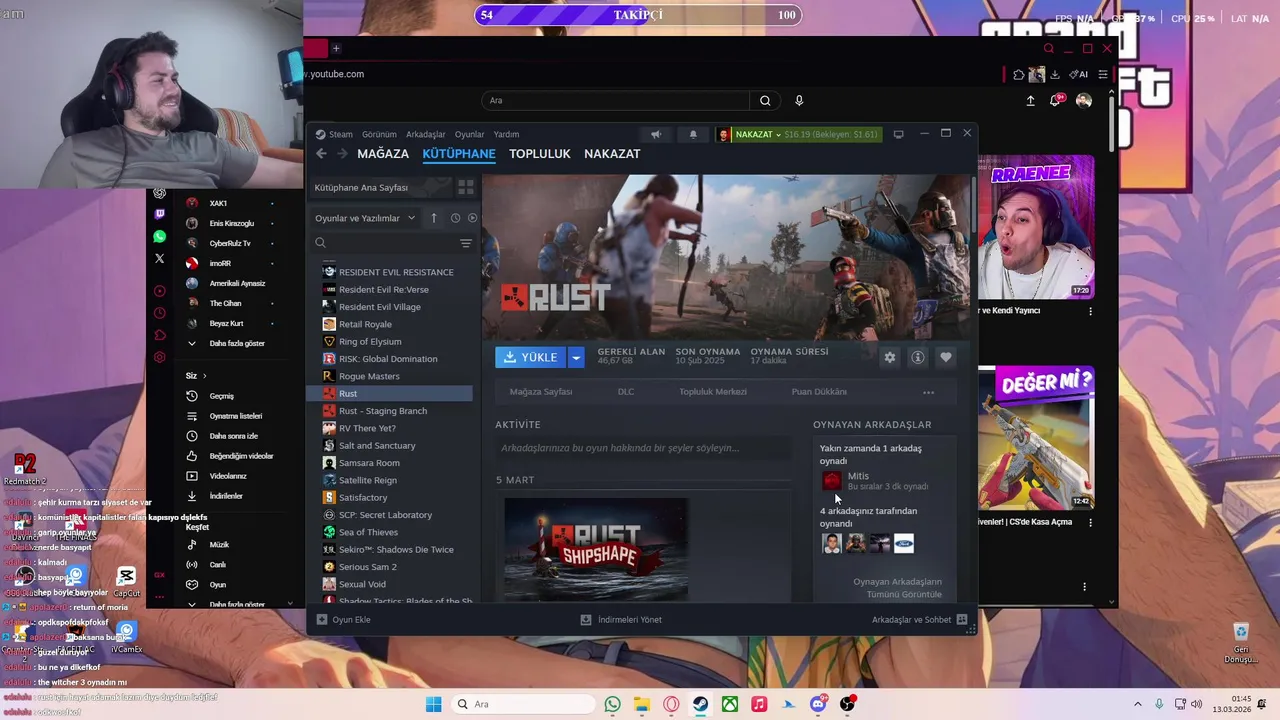Screen dimensions: 1280x720
Task: Open Steam announcements megaphone icon
Action: [656, 134]
